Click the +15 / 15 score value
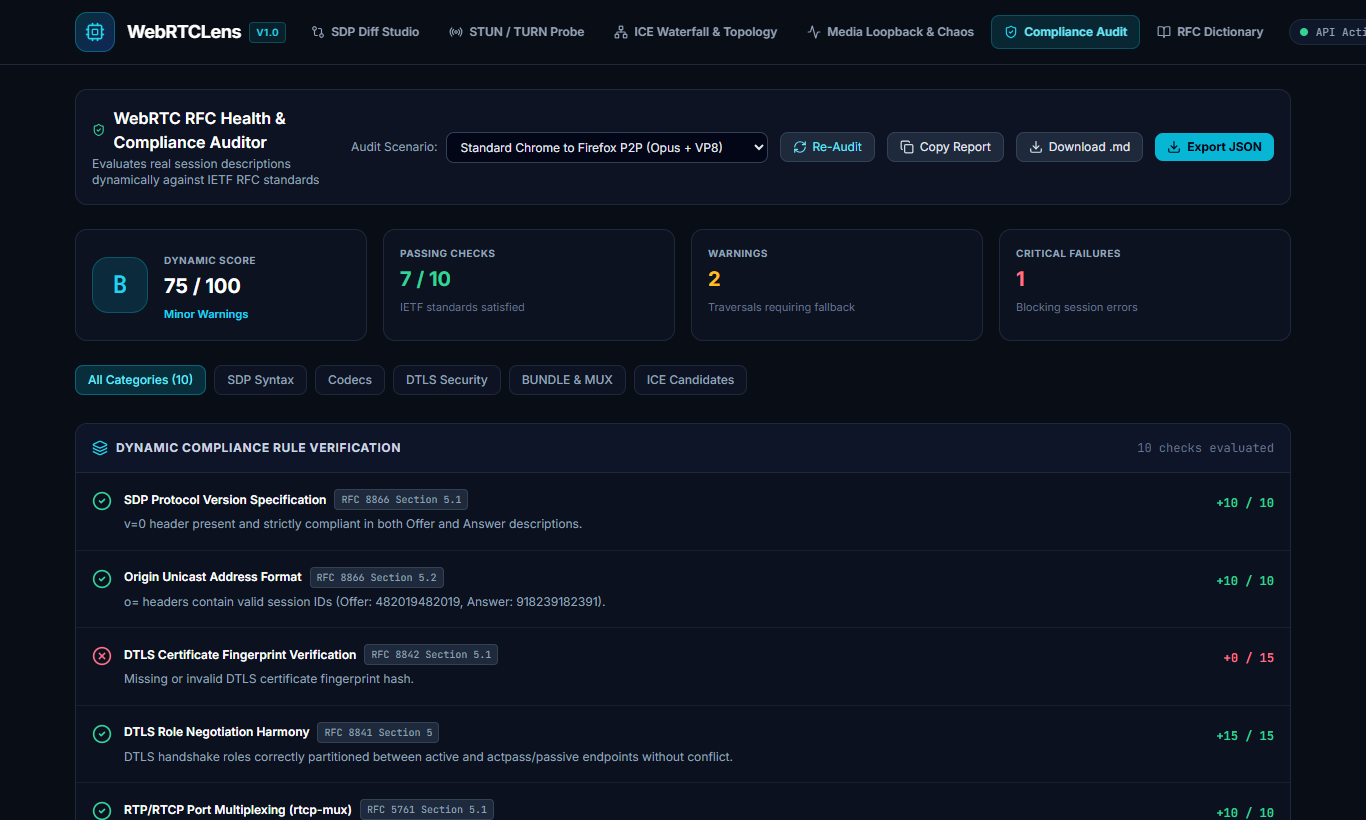 coord(1245,736)
